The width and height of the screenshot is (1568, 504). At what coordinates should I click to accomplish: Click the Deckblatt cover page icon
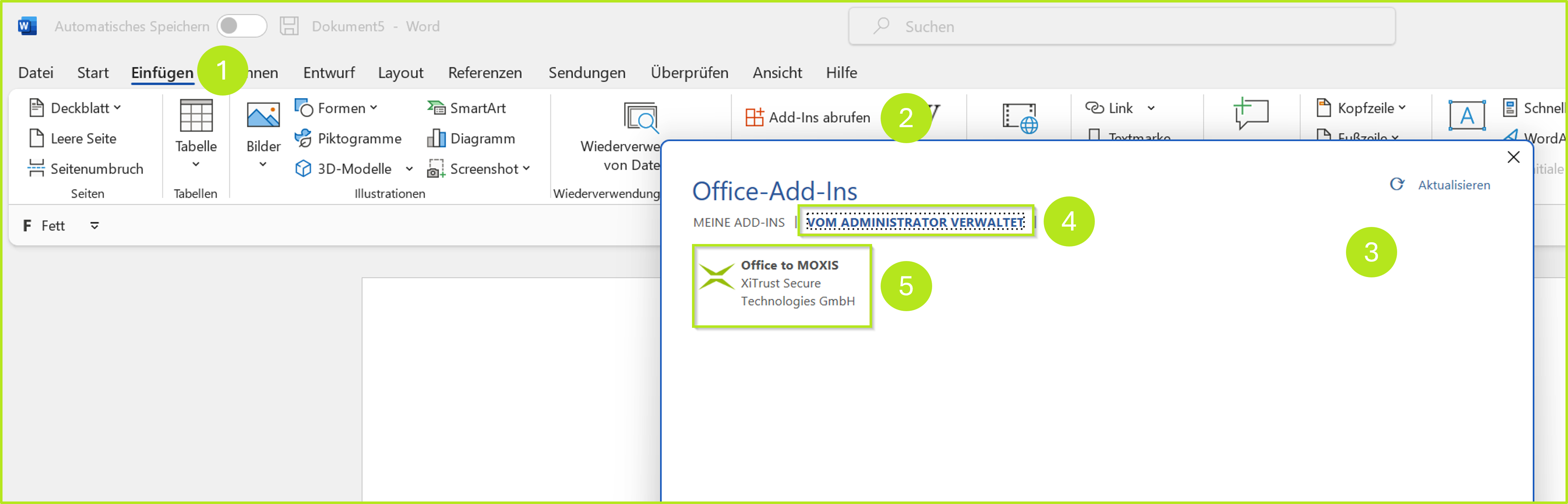pos(37,108)
